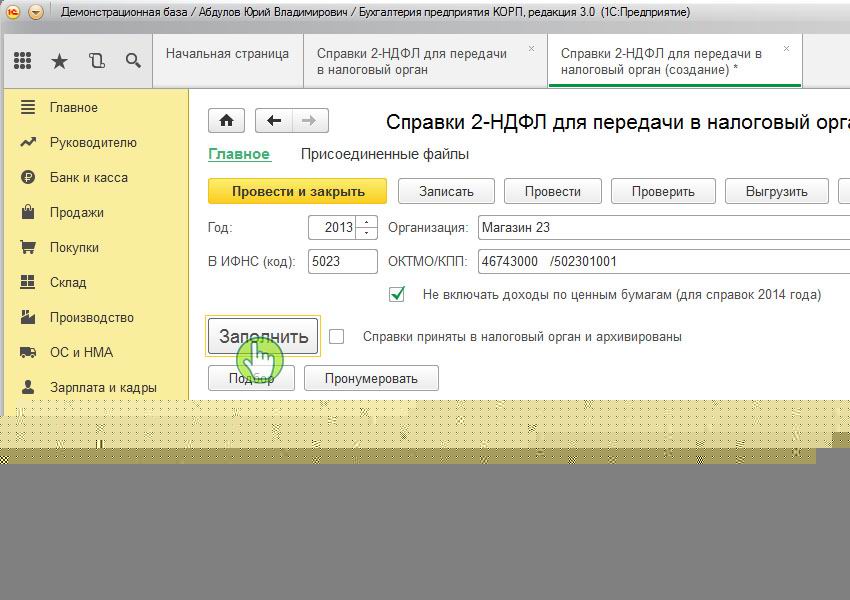The image size is (850, 600).
Task: Open Присоединенные файлы page
Action: pyautogui.click(x=385, y=154)
